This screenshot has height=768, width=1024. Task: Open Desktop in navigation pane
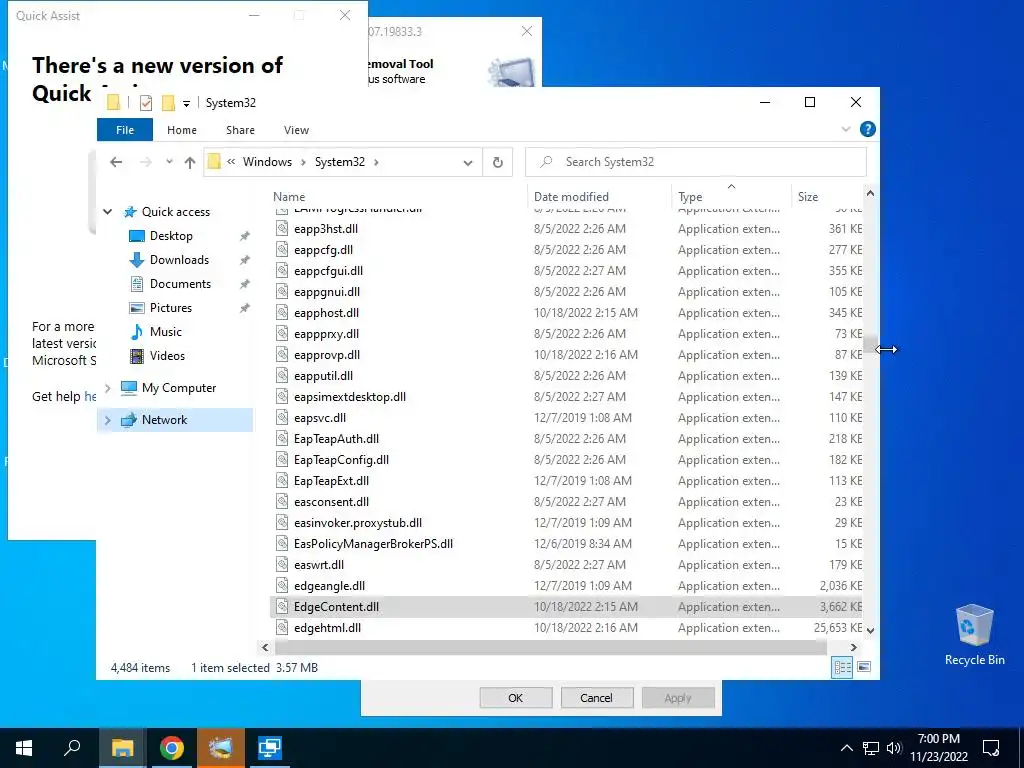[171, 236]
